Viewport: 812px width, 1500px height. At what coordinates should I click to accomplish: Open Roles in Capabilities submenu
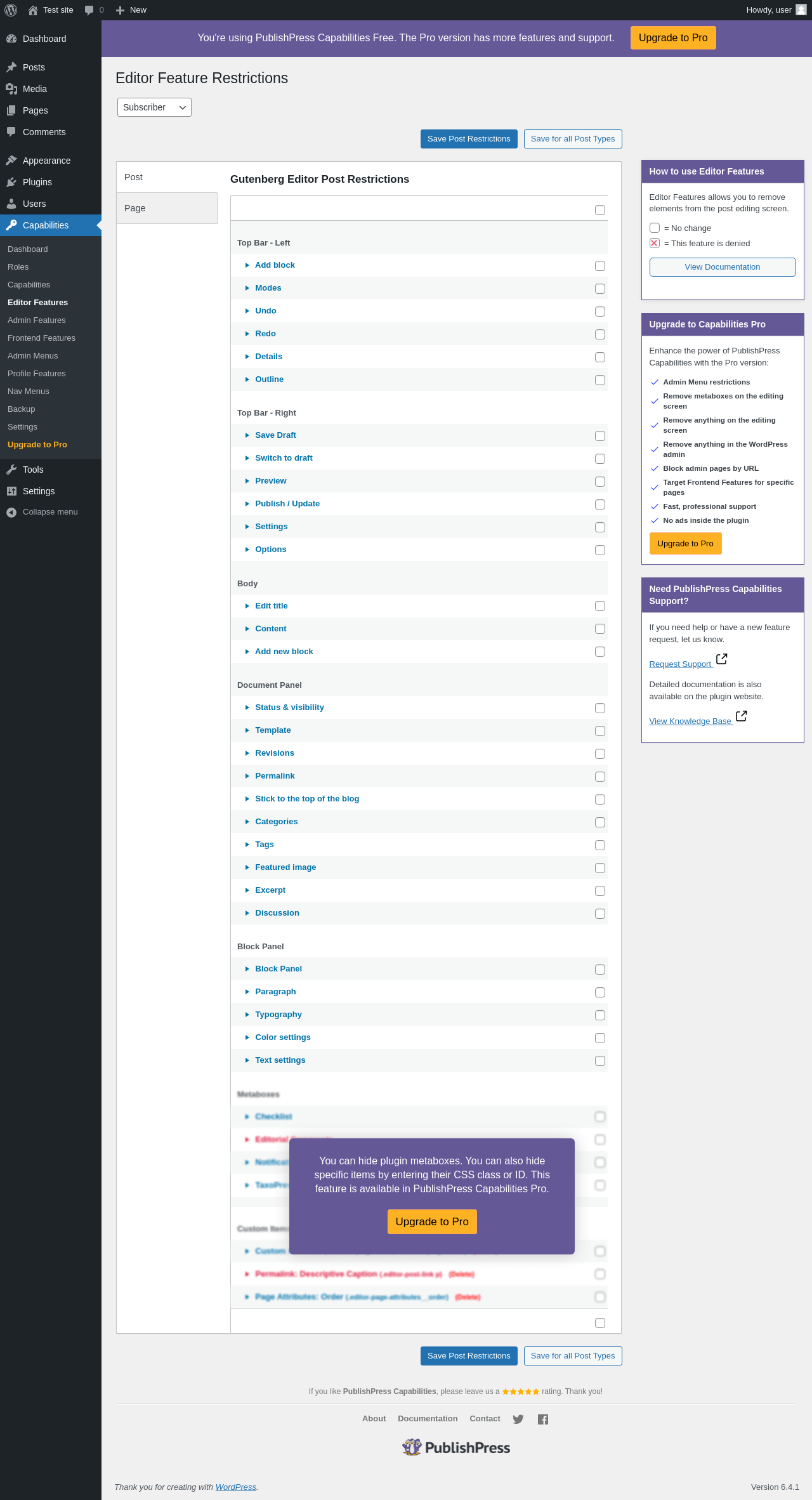point(18,267)
